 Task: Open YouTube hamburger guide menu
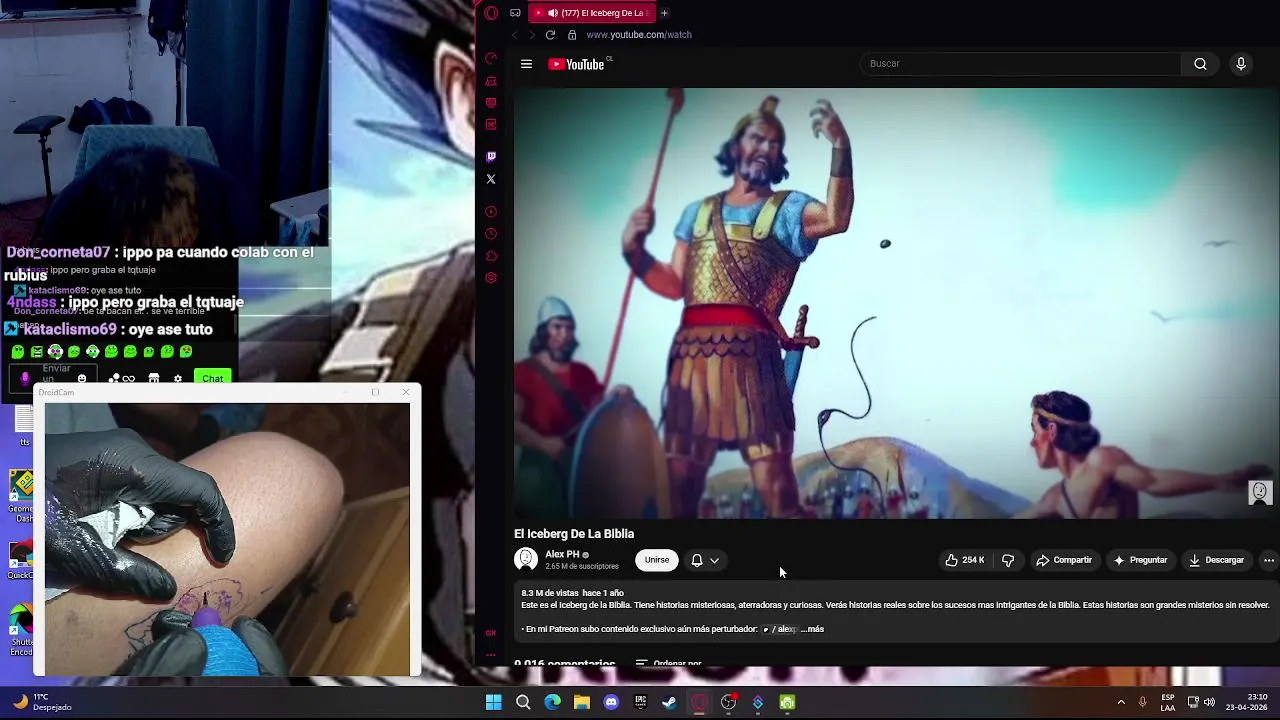pyautogui.click(x=526, y=64)
